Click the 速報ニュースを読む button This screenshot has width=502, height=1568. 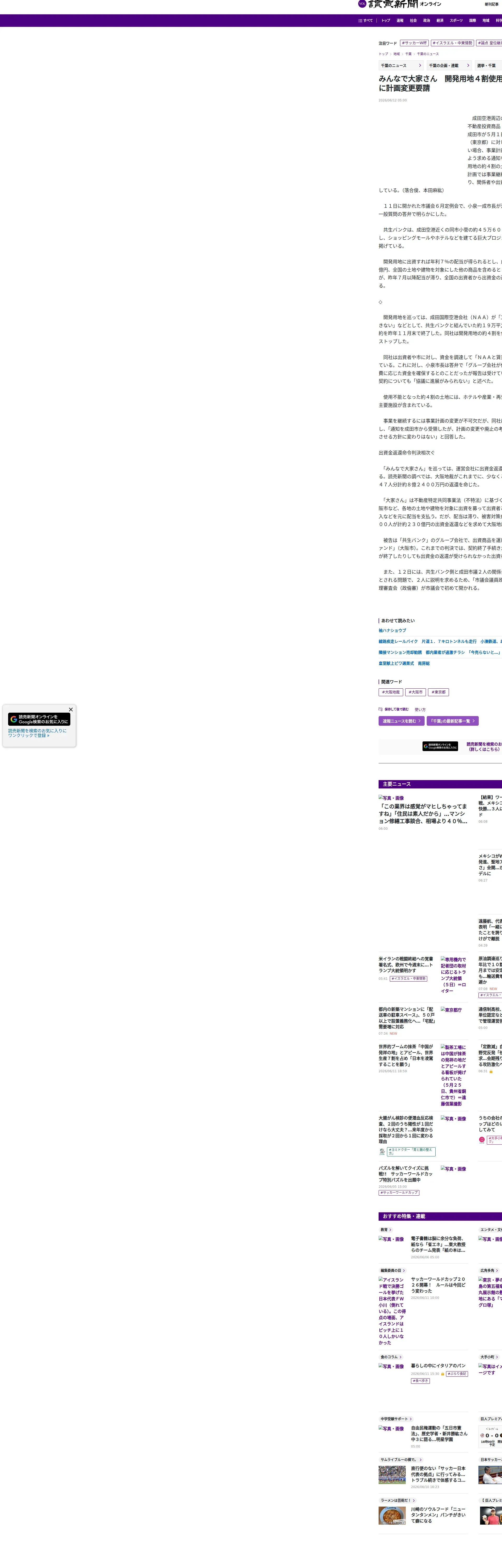point(402,721)
